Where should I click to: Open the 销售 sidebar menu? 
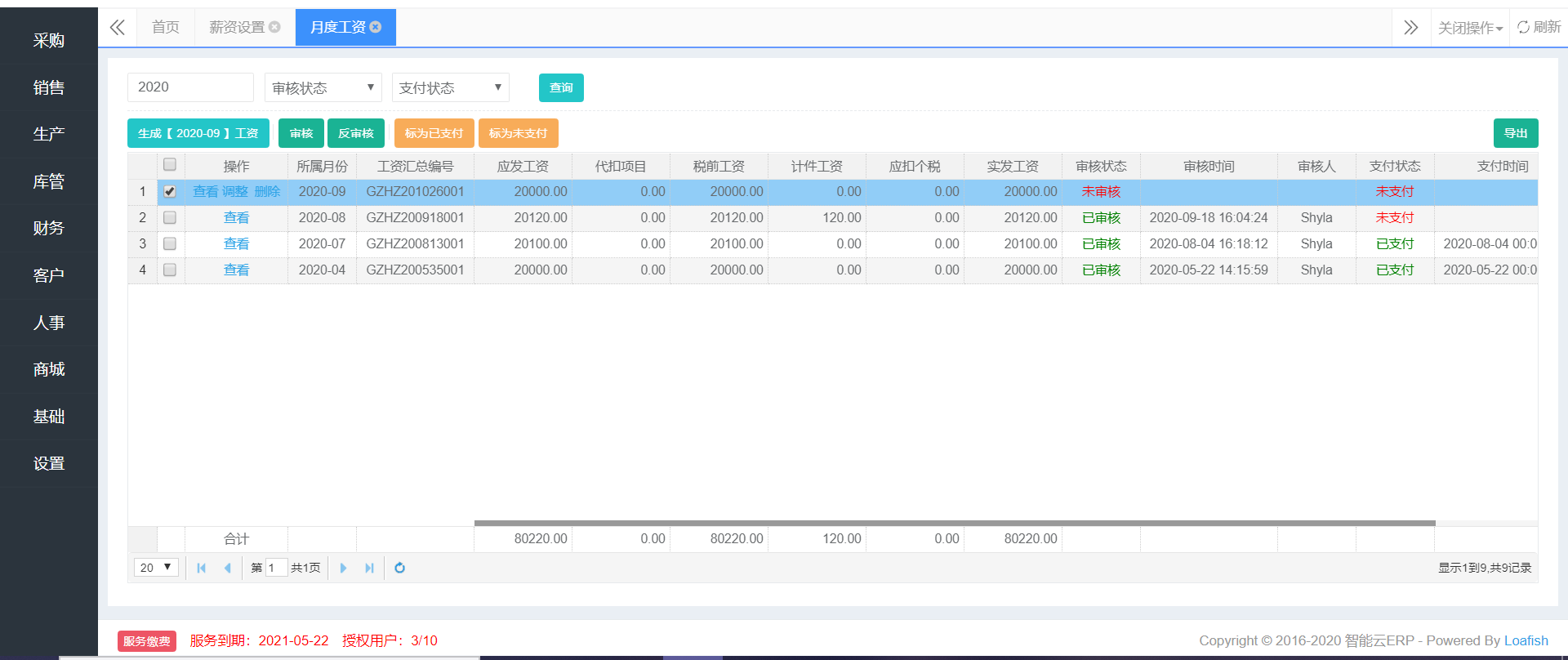(49, 87)
